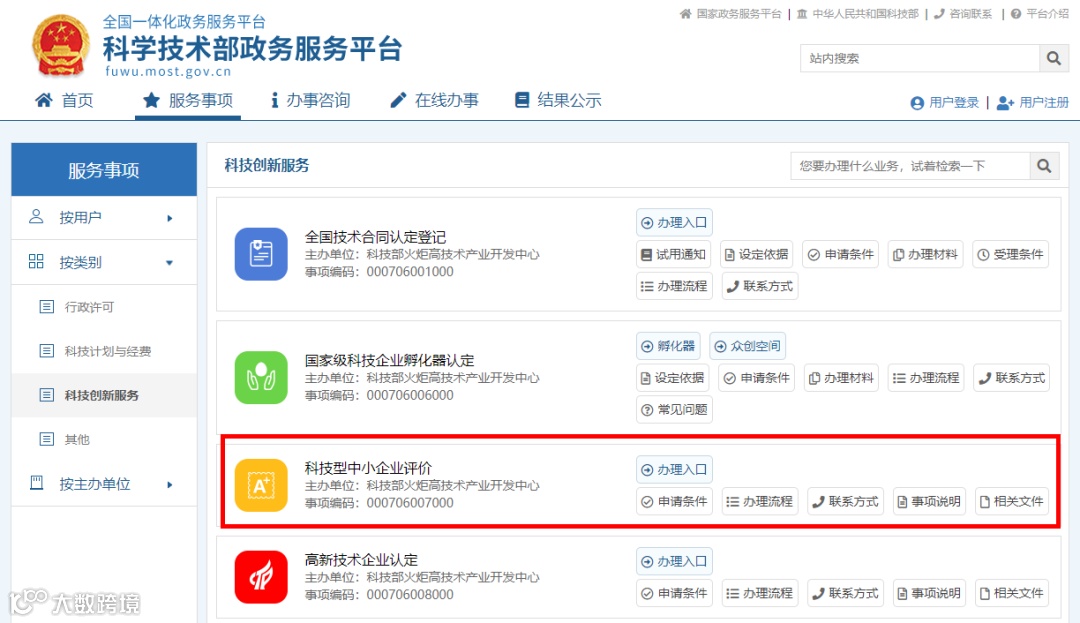This screenshot has height=623, width=1080.
Task: Open 在线办事 navigation tab
Action: 434,101
